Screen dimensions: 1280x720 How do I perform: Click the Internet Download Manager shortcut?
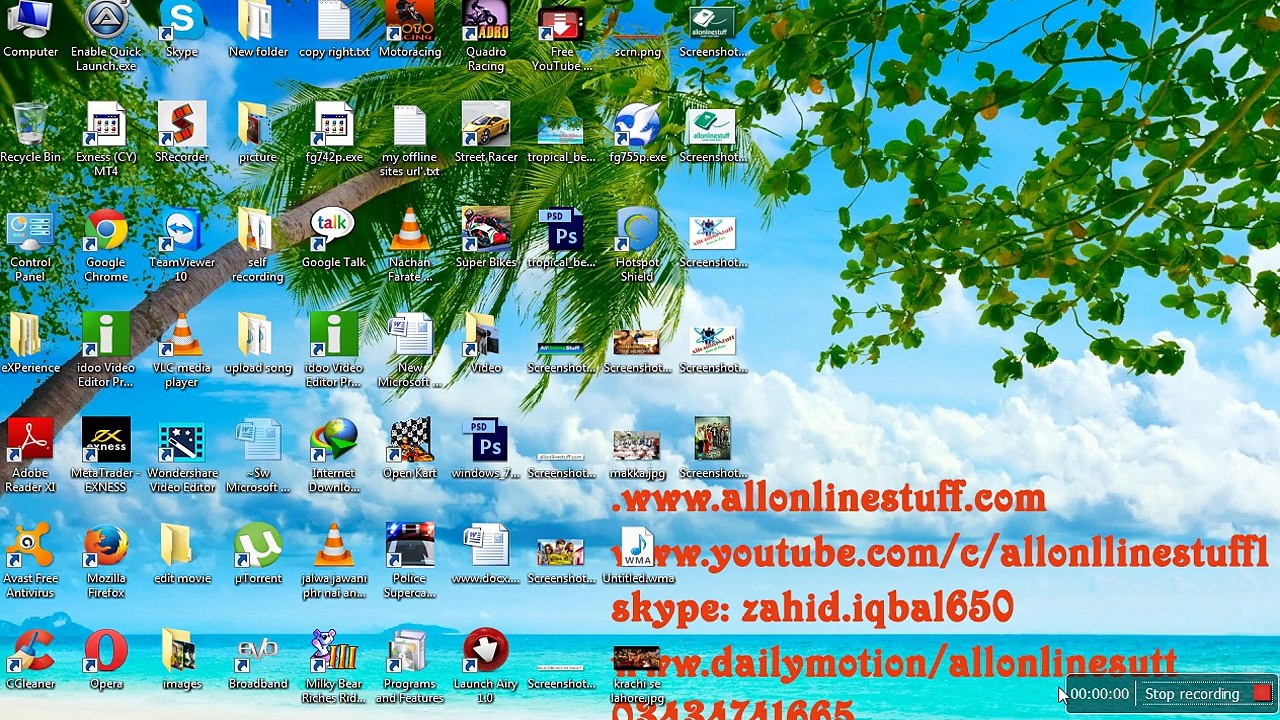pyautogui.click(x=334, y=457)
